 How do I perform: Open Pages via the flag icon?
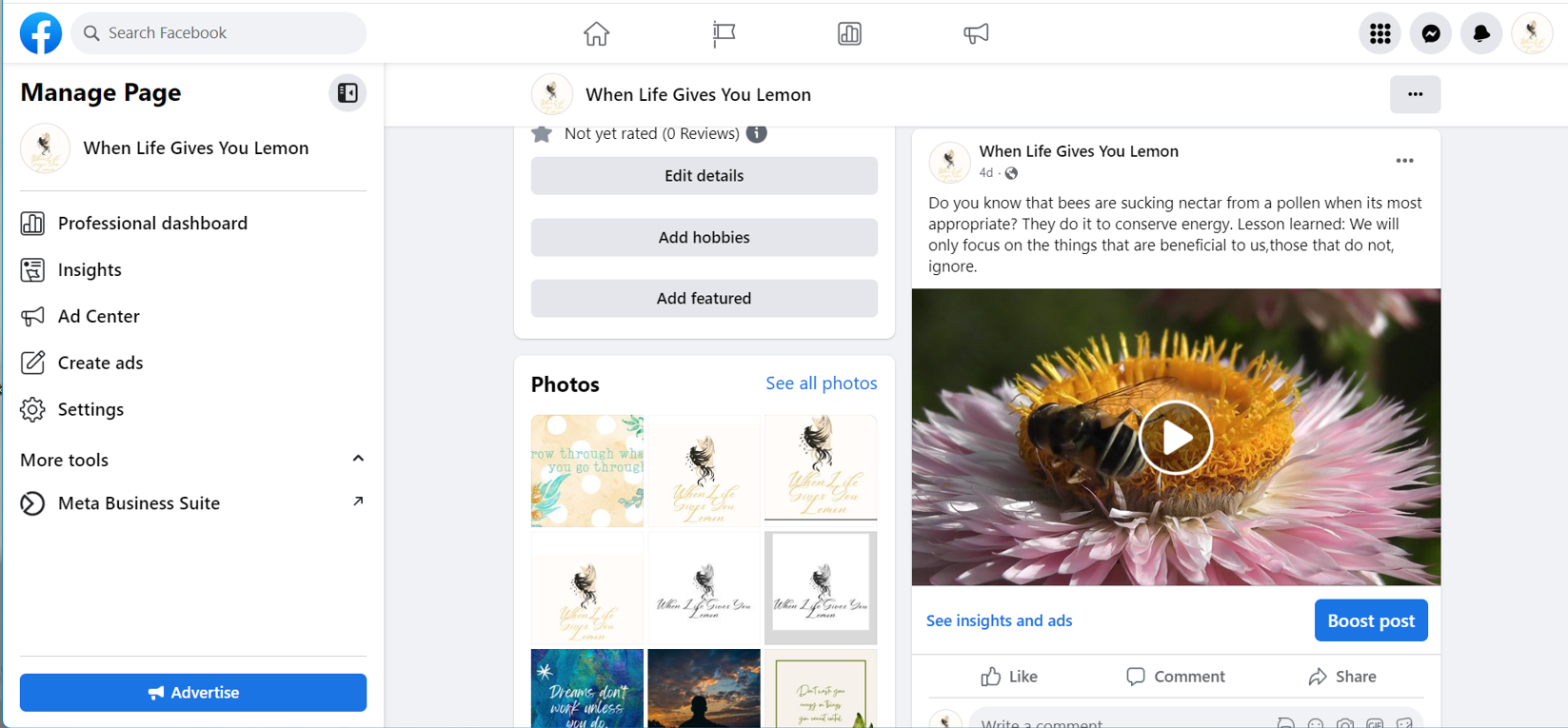pyautogui.click(x=724, y=34)
